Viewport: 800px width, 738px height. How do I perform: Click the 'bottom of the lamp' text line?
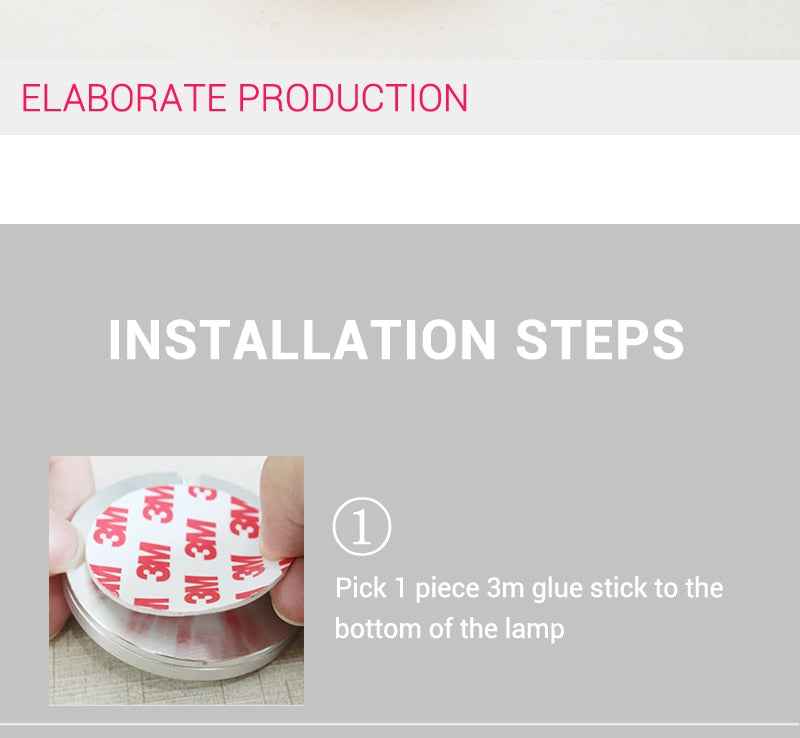tap(449, 629)
